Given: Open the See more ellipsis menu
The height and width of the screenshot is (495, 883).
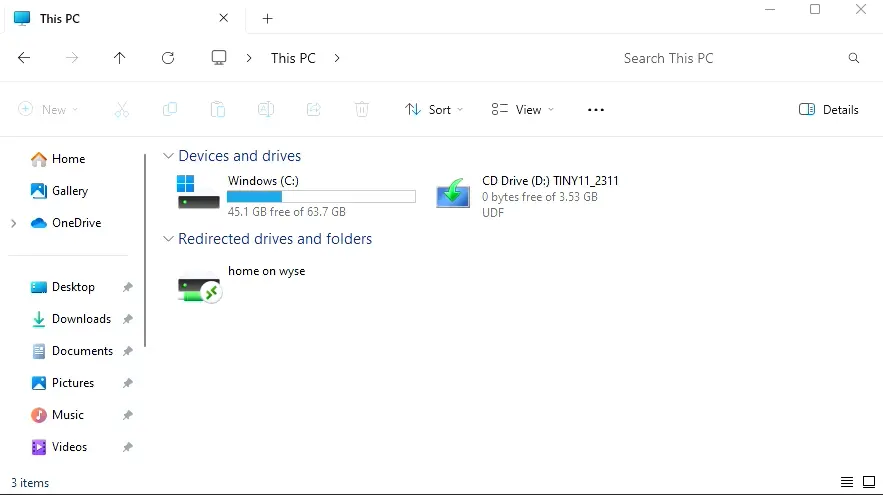Looking at the screenshot, I should point(596,110).
